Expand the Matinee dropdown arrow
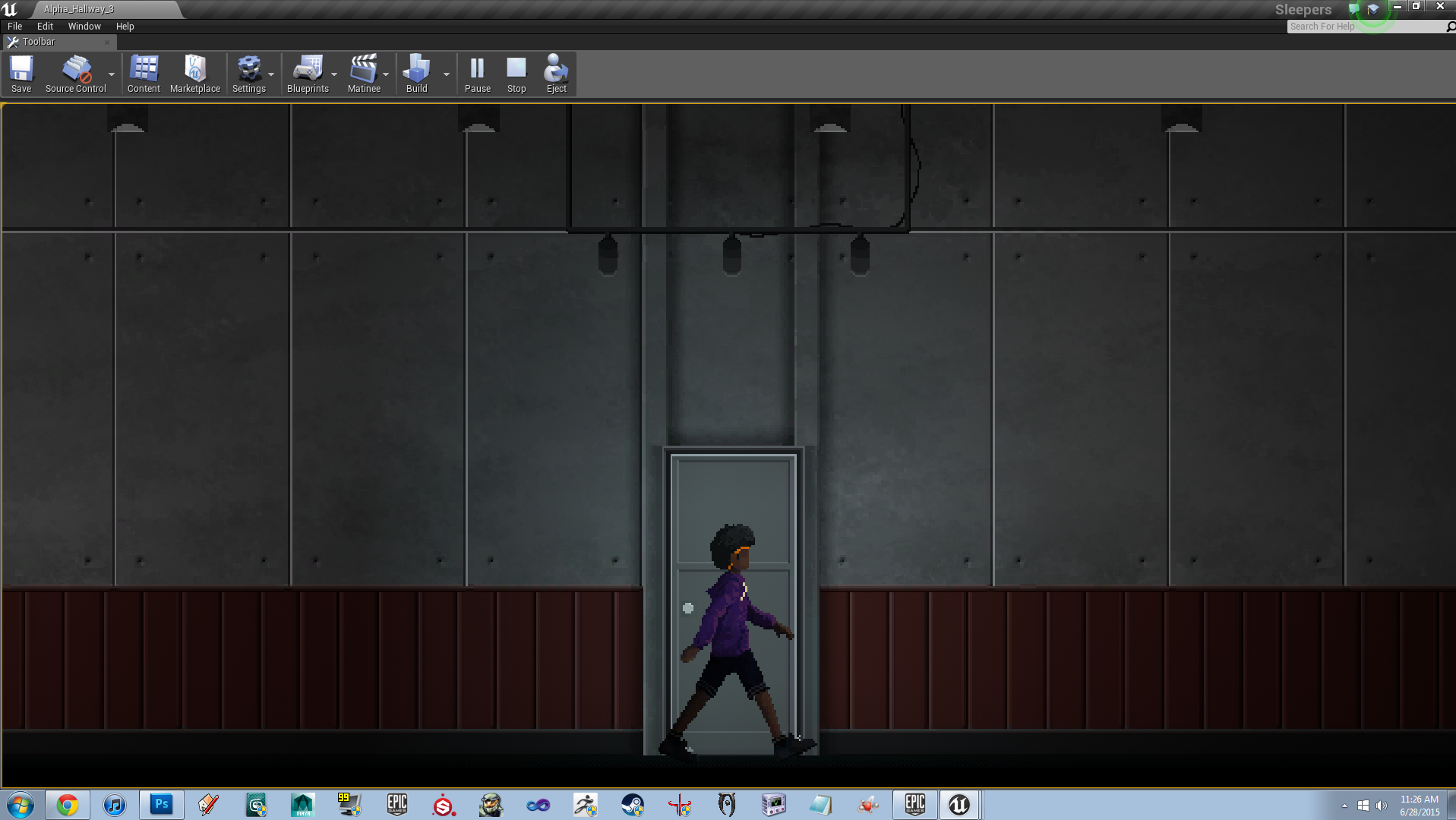Screen dimensions: 1456x820 [x=386, y=74]
